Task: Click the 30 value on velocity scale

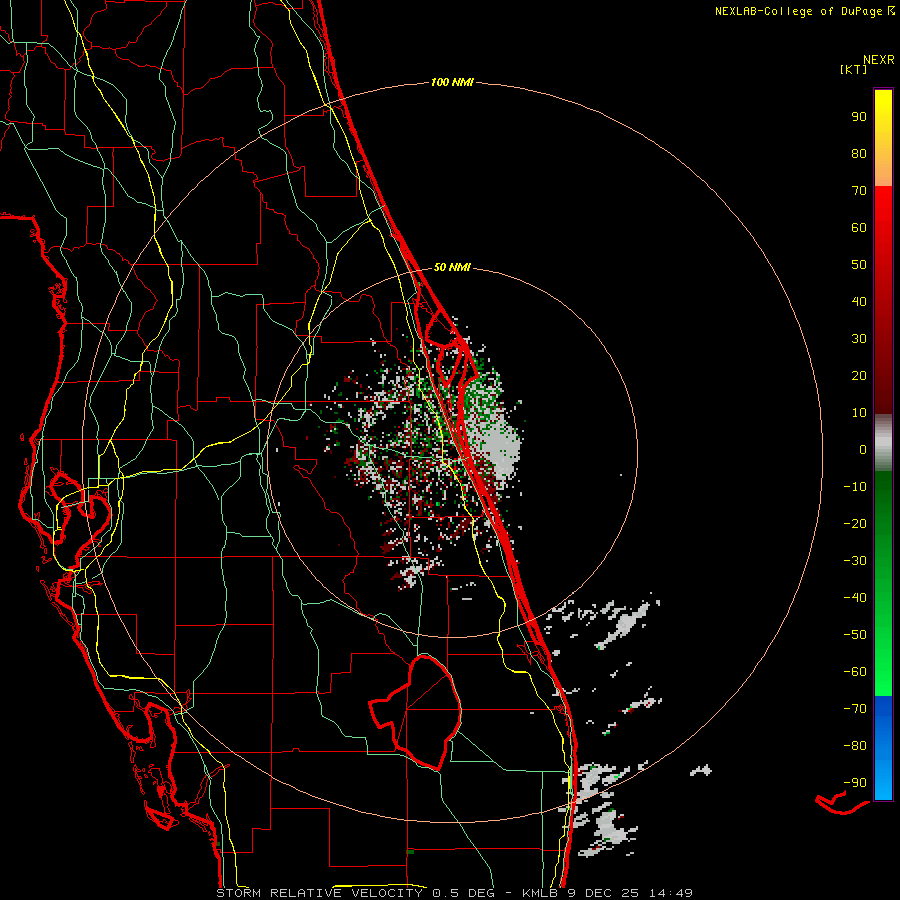Action: (x=859, y=339)
